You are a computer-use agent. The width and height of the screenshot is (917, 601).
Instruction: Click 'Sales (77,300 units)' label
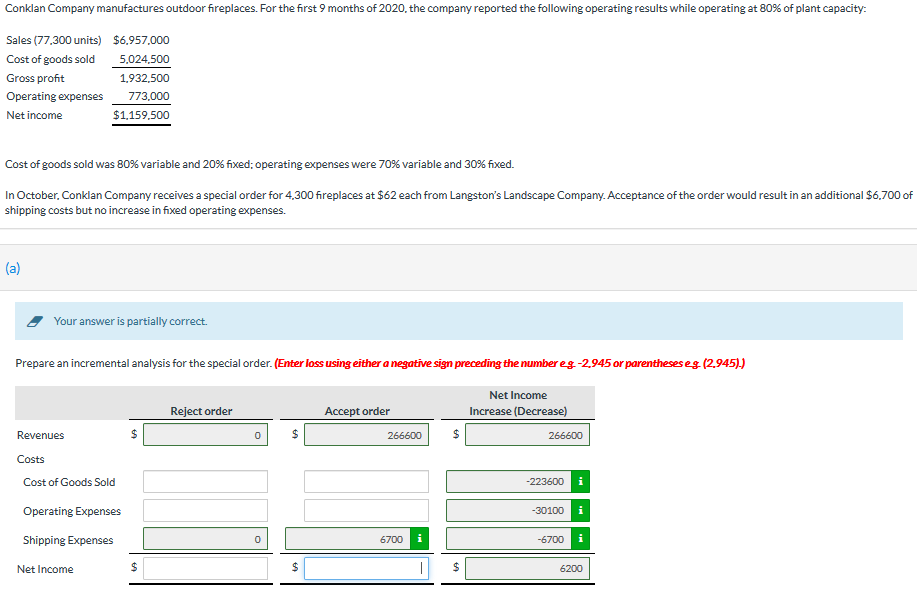point(54,40)
